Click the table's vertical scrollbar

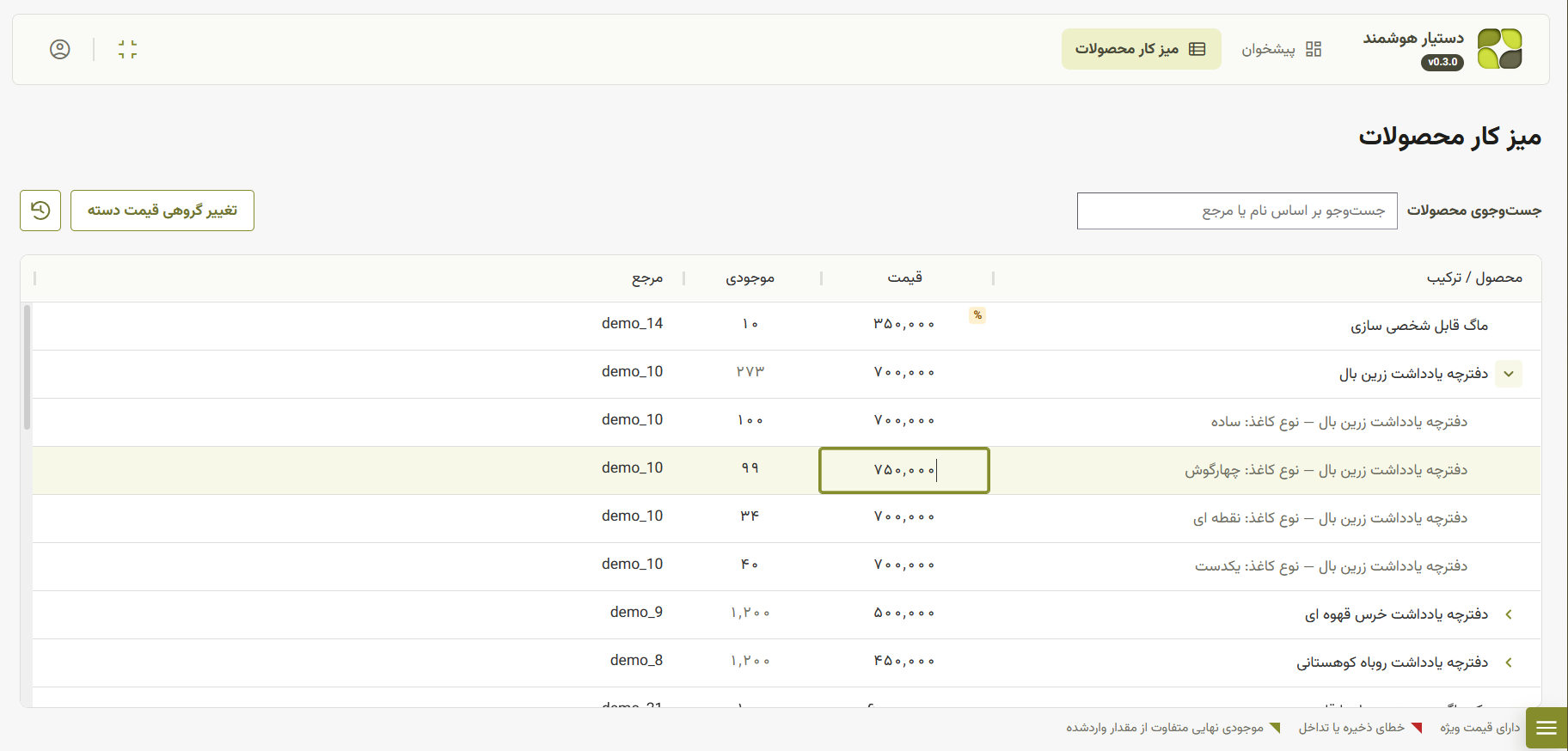[28, 367]
